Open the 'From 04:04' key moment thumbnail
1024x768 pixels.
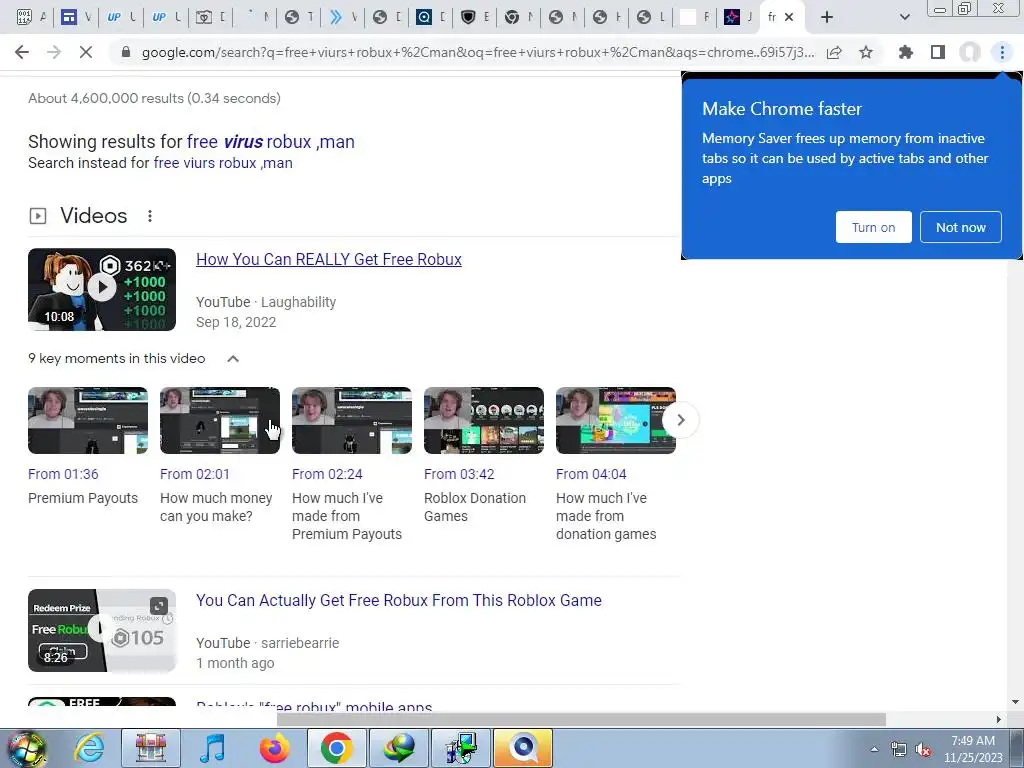coord(615,421)
